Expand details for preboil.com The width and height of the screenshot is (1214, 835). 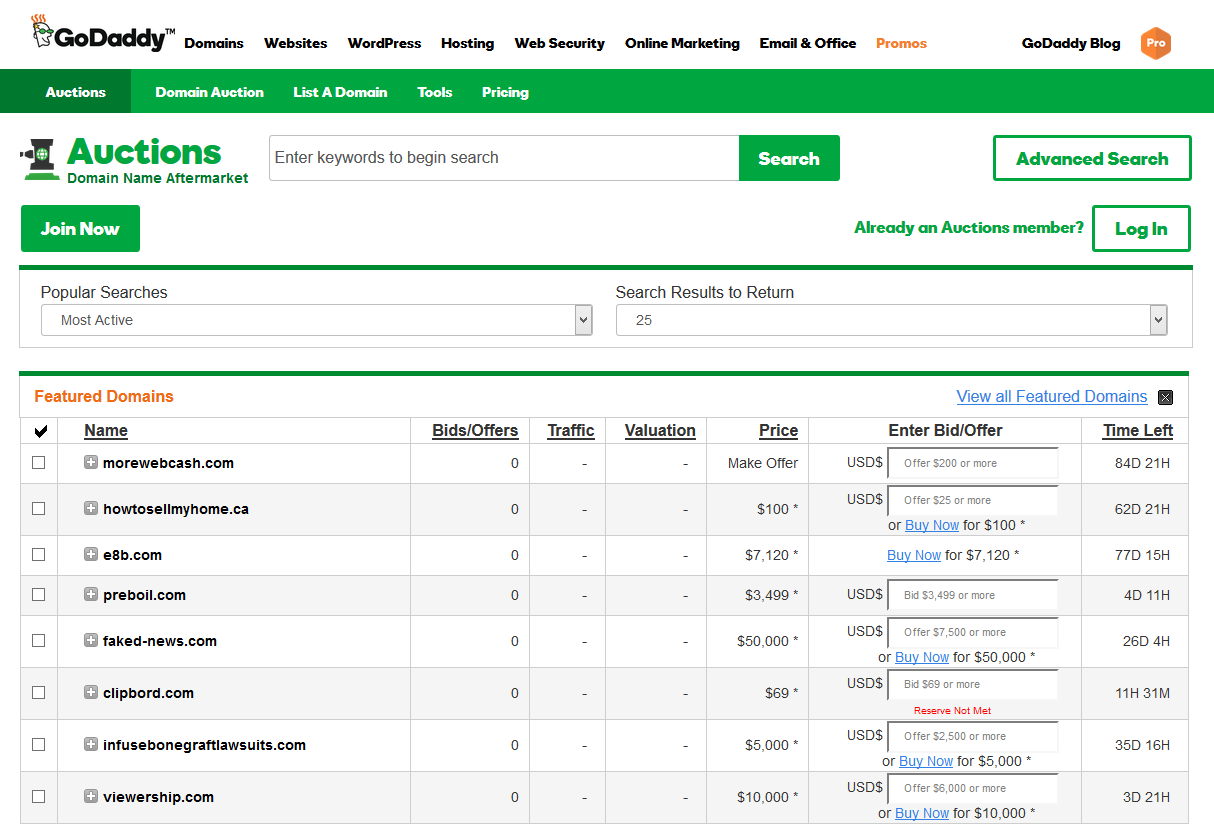(91, 594)
